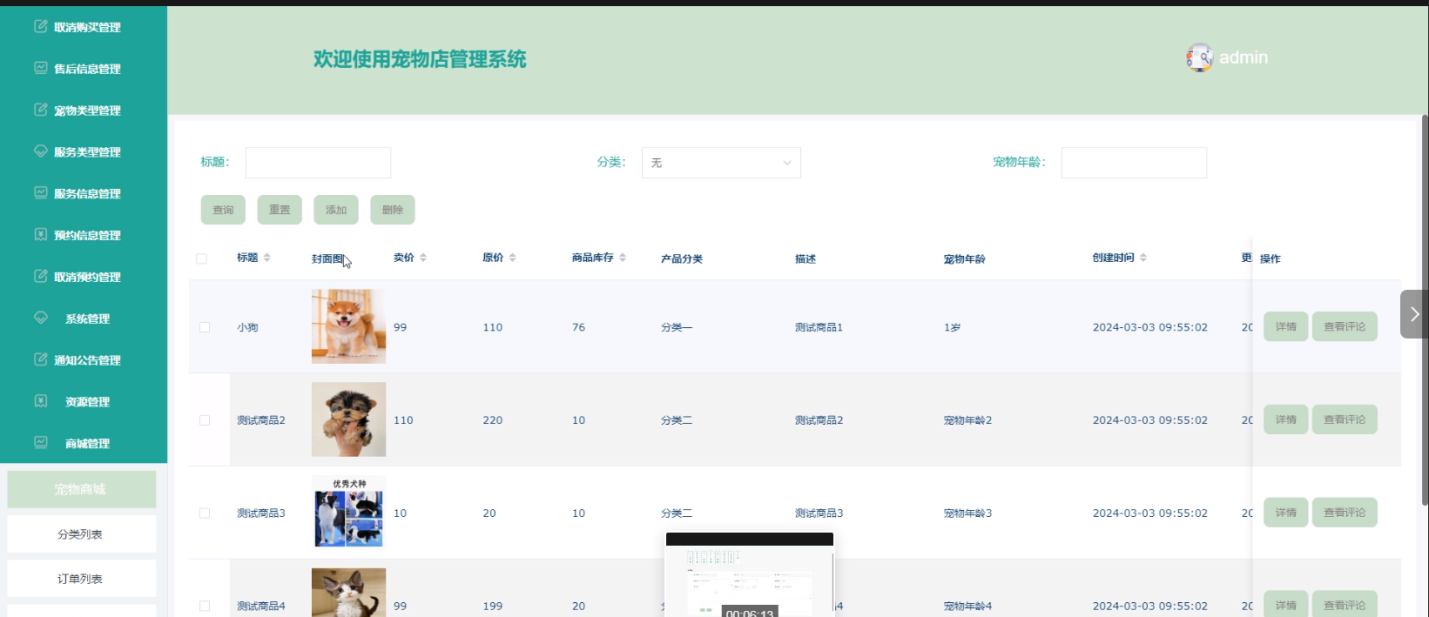This screenshot has width=1429, height=617.
Task: Click the 1岁 age cell
Action: (x=952, y=327)
